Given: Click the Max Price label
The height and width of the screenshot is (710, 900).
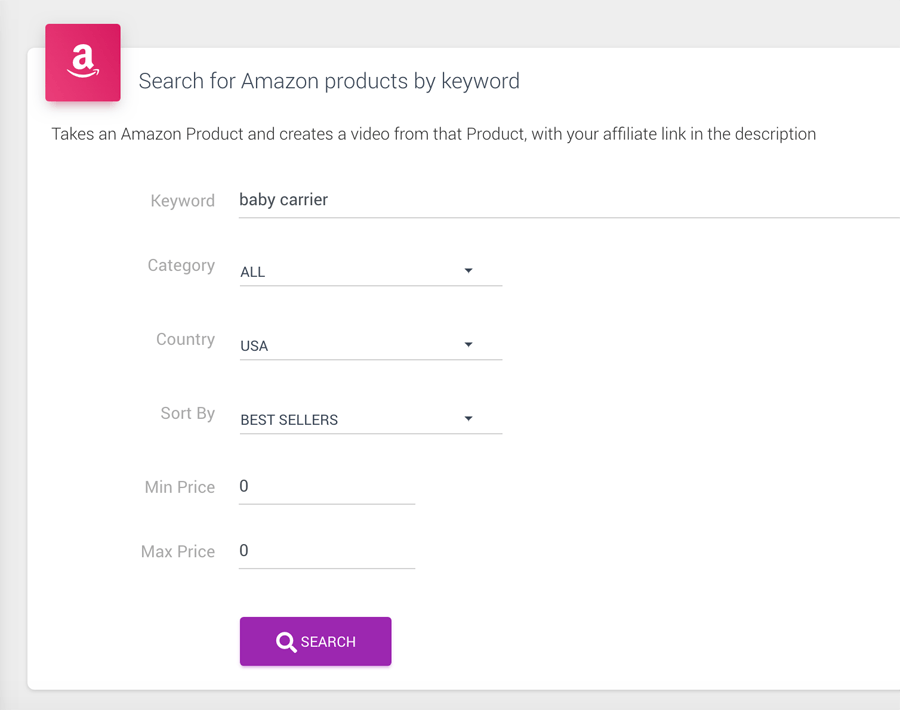Looking at the screenshot, I should tap(178, 552).
